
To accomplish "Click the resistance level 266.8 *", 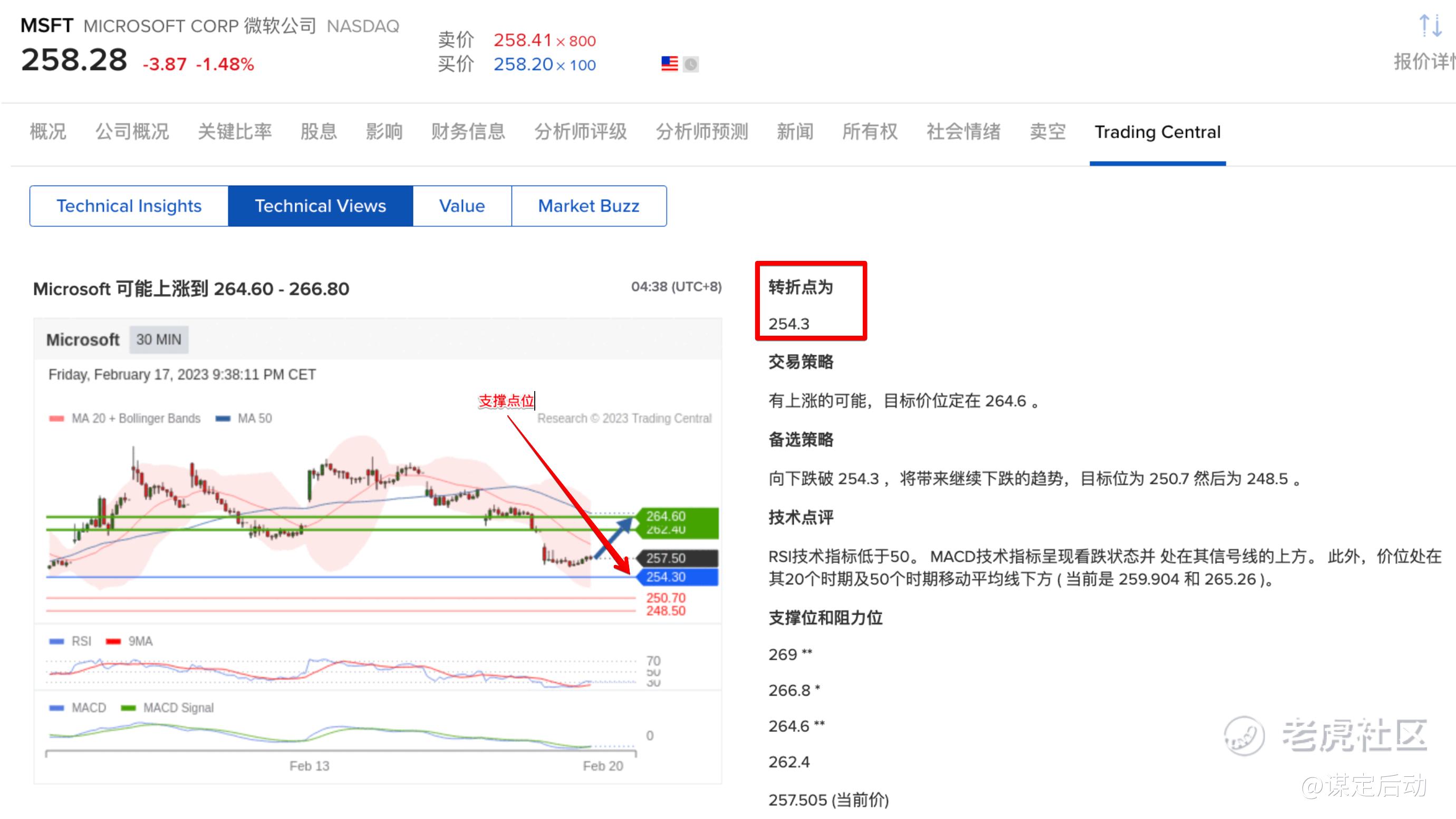I will pyautogui.click(x=795, y=690).
